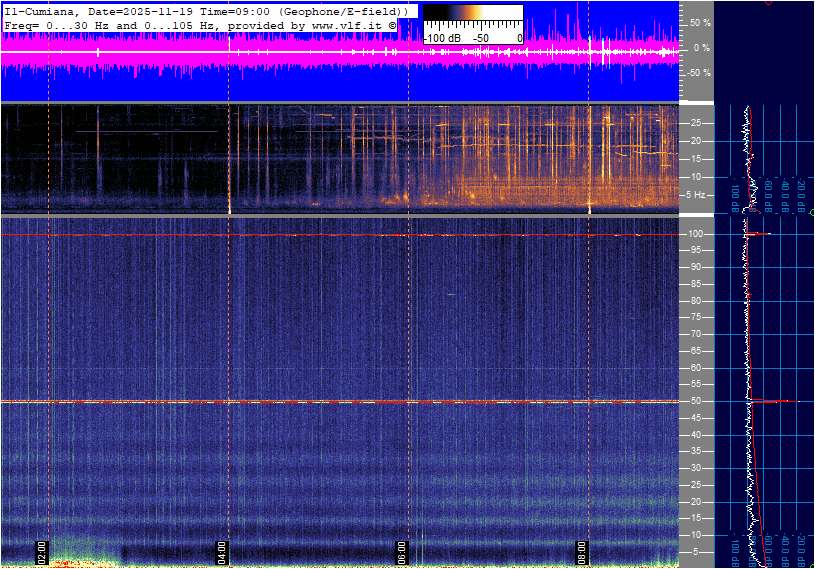
Task: Click the 0 % amplitude axis label
Action: pyautogui.click(x=702, y=48)
